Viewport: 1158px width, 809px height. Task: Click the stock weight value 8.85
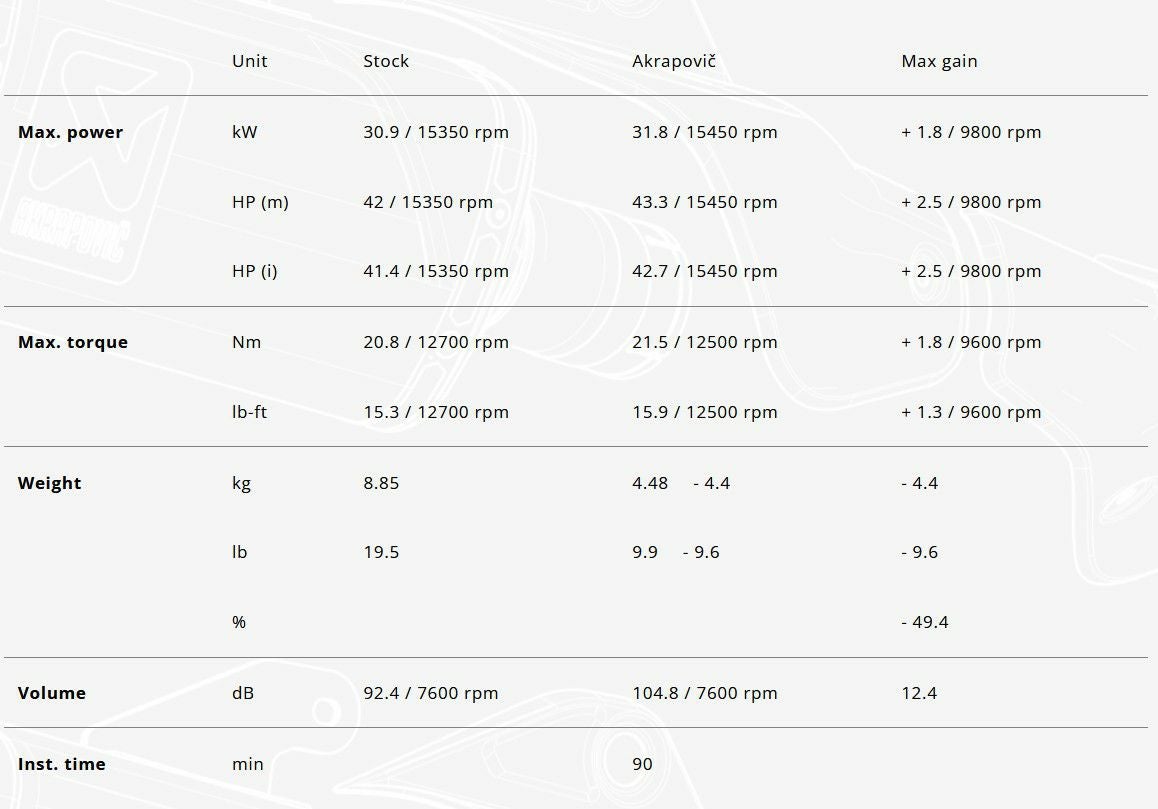pos(381,483)
